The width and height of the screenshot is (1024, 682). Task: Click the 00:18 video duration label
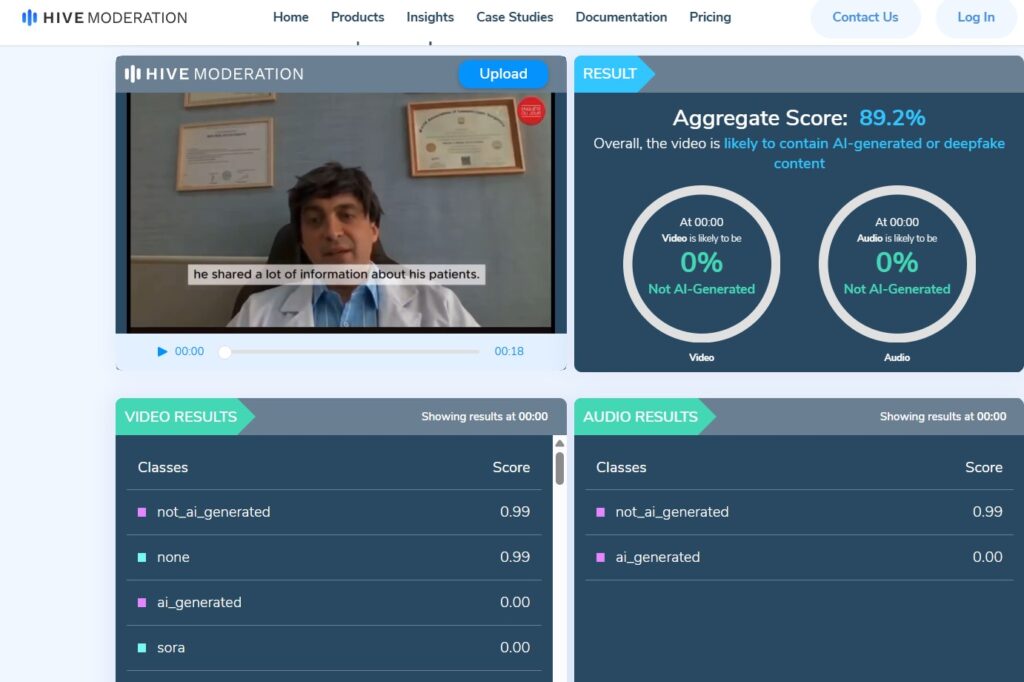pyautogui.click(x=509, y=351)
